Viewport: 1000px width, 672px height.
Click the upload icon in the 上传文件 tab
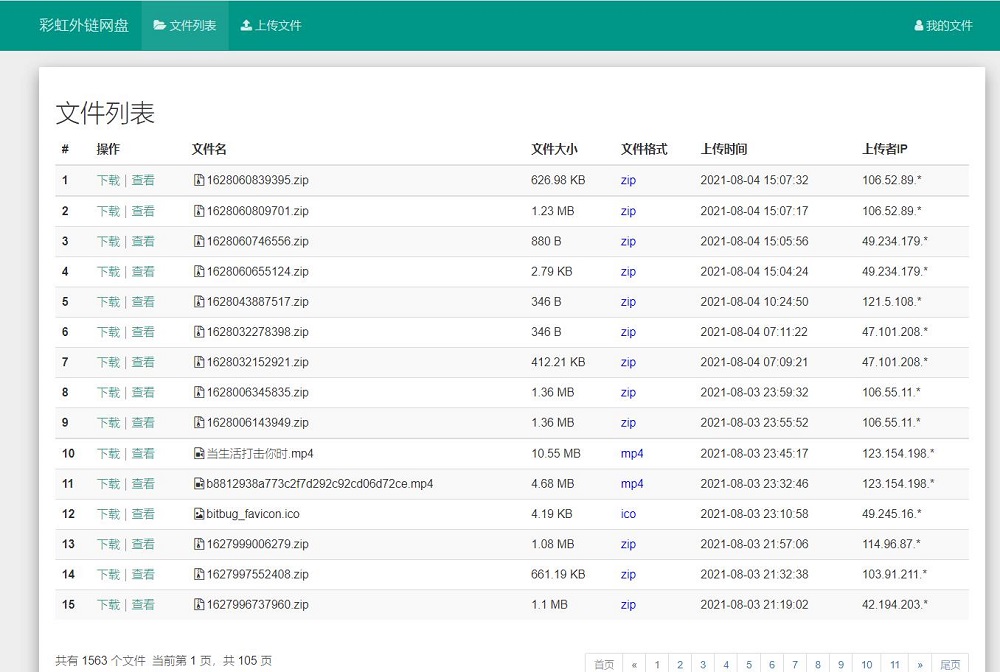click(245, 25)
